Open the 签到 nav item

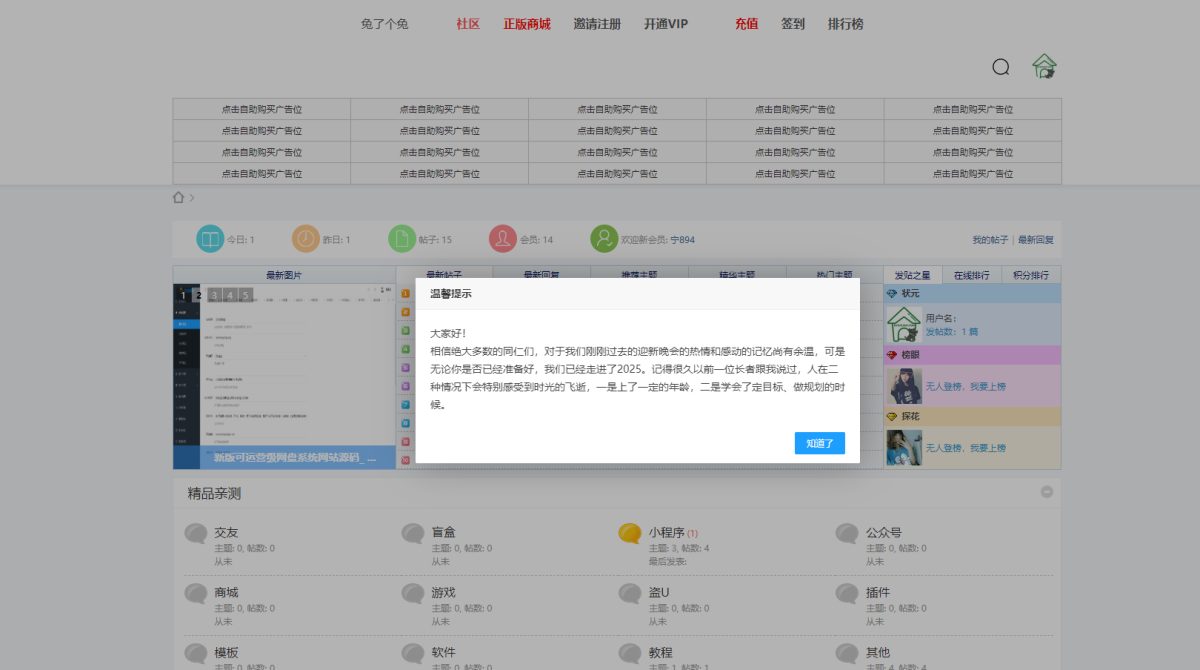[793, 24]
